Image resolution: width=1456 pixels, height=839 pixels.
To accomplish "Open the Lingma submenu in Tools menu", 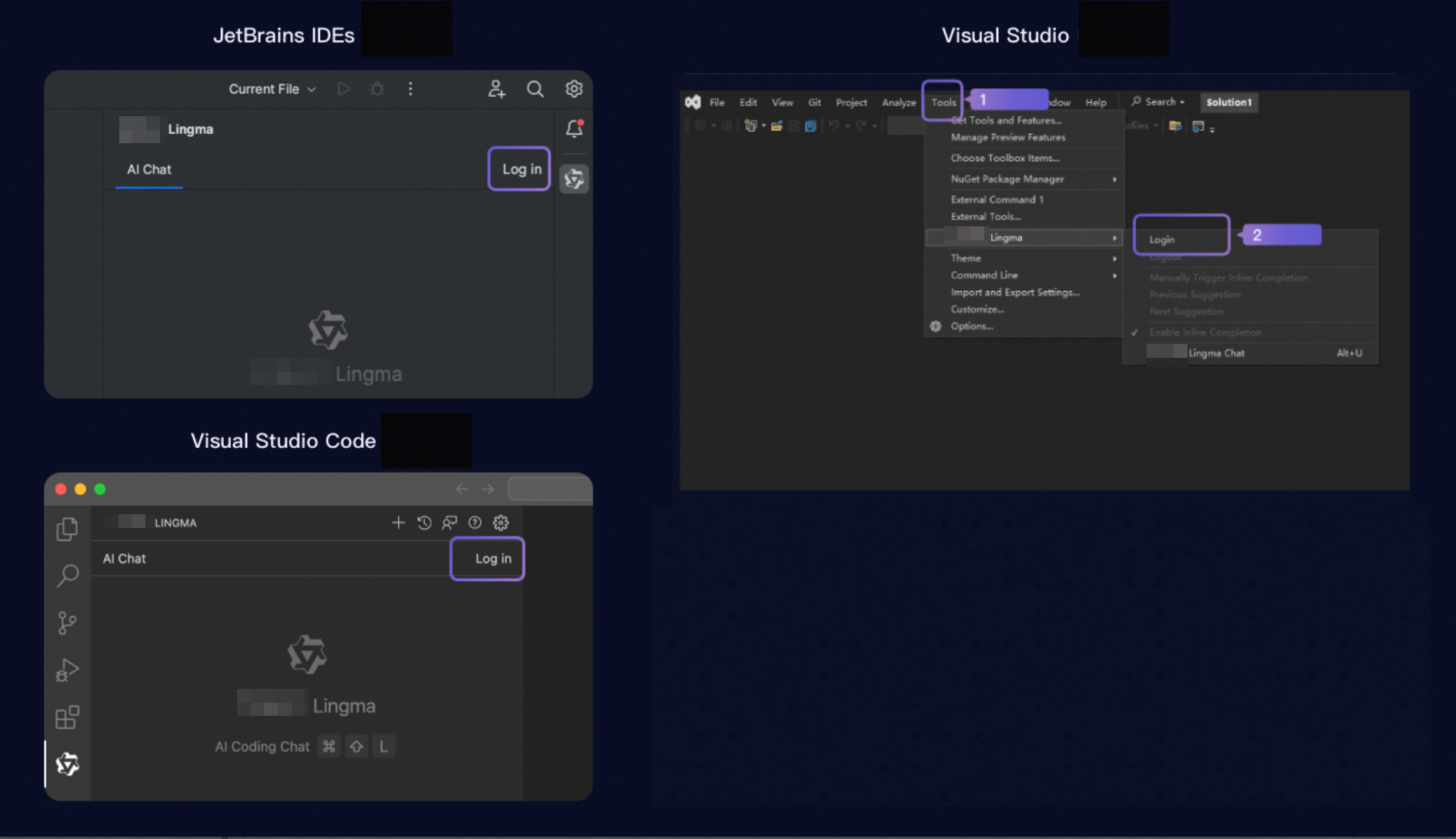I will (x=1025, y=238).
